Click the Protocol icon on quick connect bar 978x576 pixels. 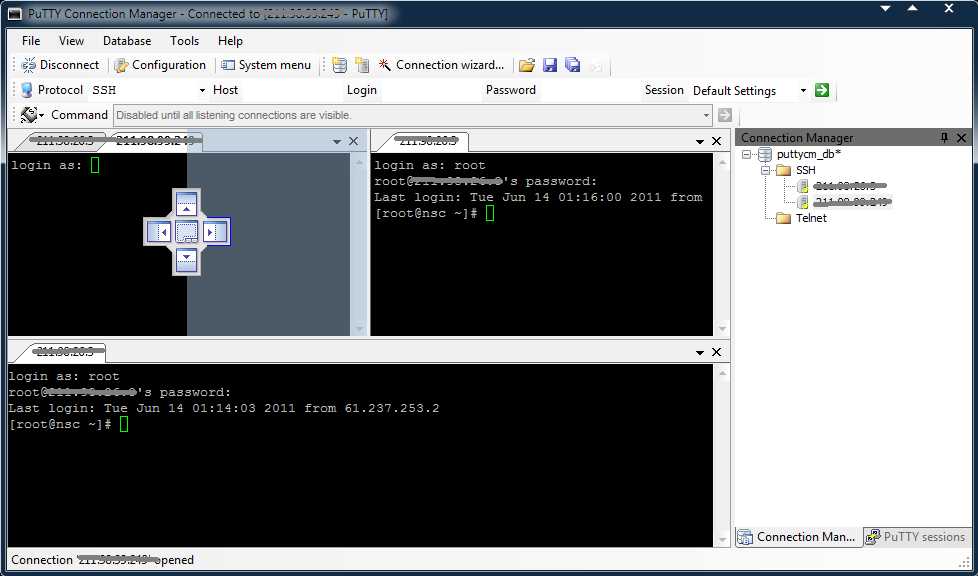[27, 90]
